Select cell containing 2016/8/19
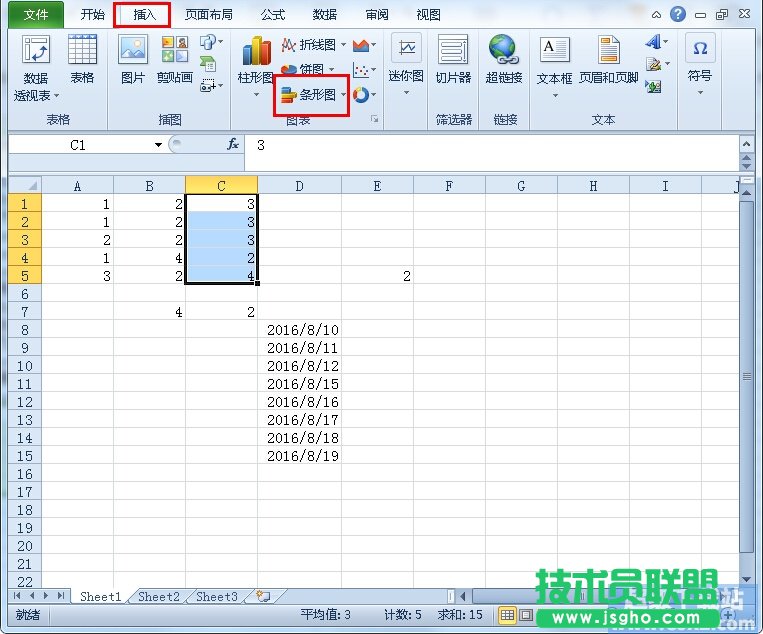Viewport: 763px width, 634px height. coord(300,456)
